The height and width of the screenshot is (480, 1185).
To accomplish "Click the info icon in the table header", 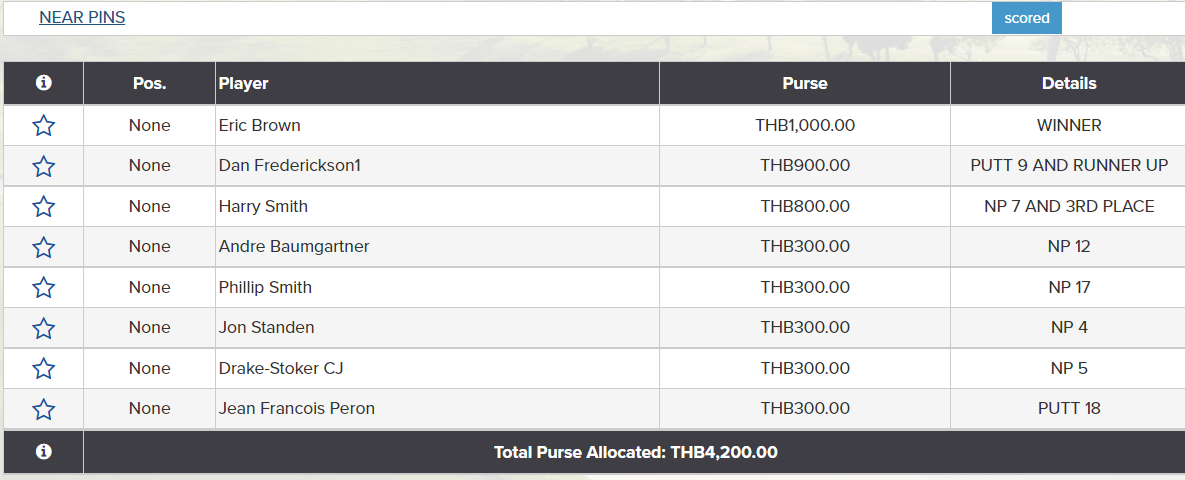I will [43, 83].
